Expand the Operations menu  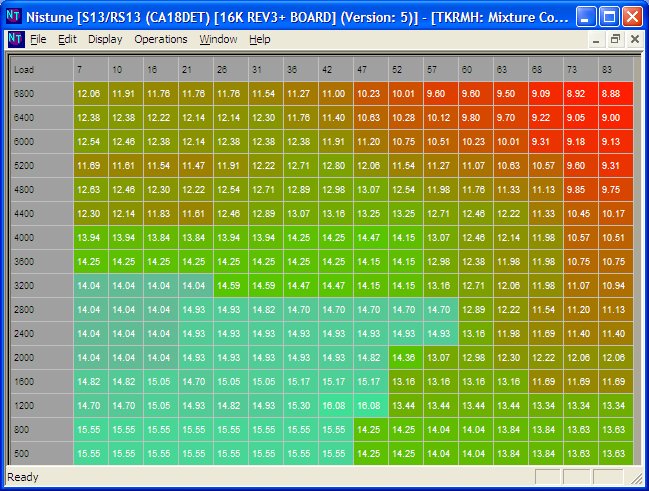tap(160, 40)
